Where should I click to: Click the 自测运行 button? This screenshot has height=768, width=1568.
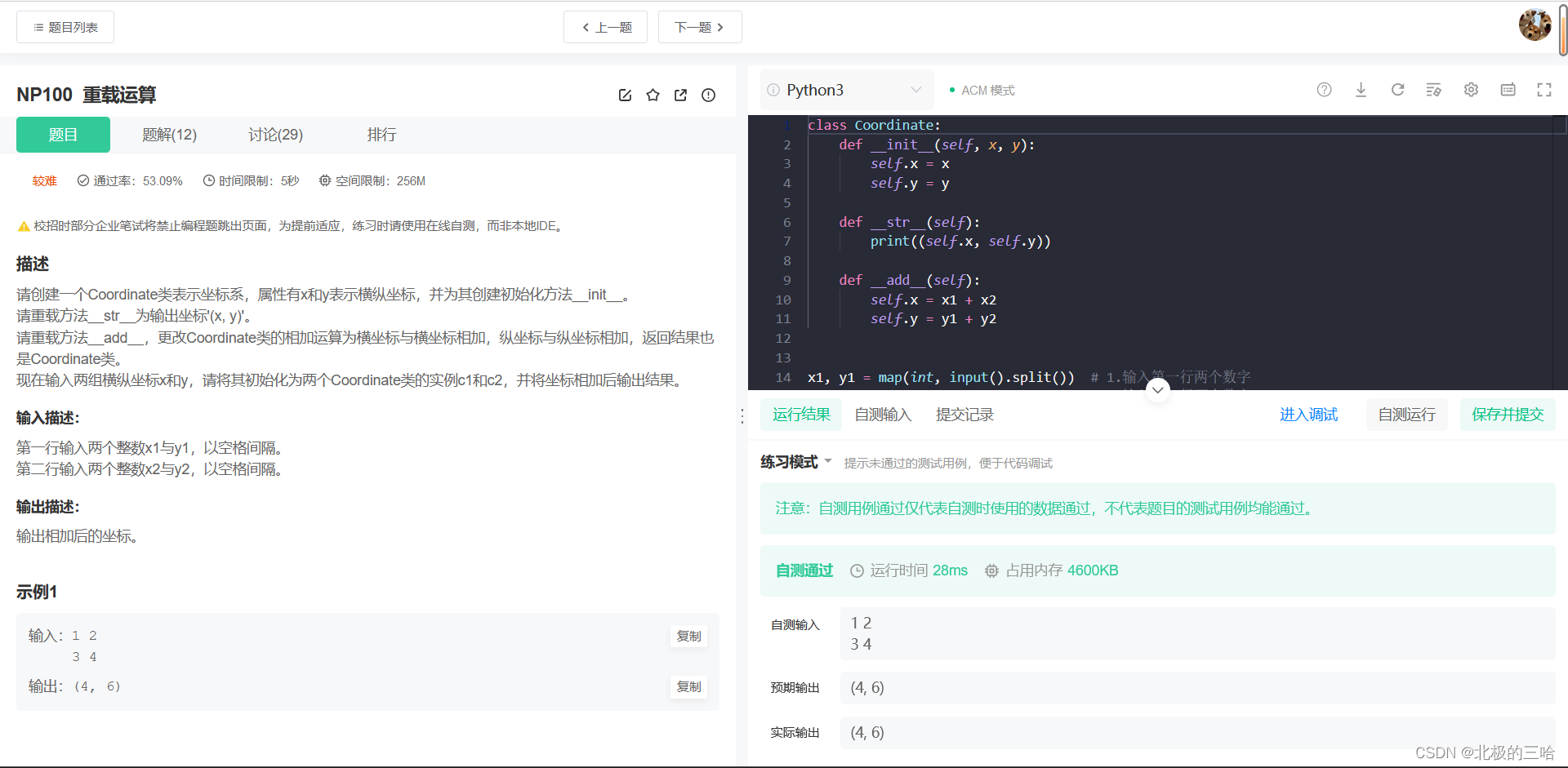1406,415
